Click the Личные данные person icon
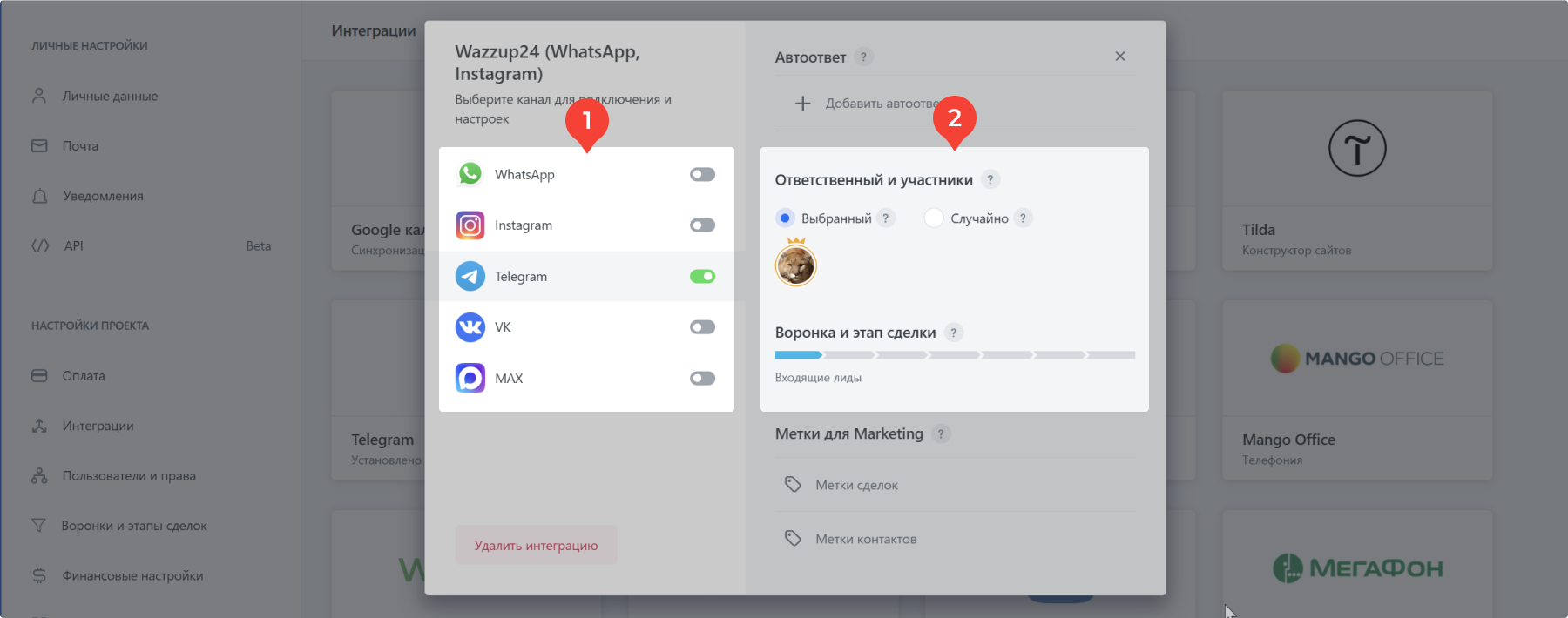 point(39,96)
